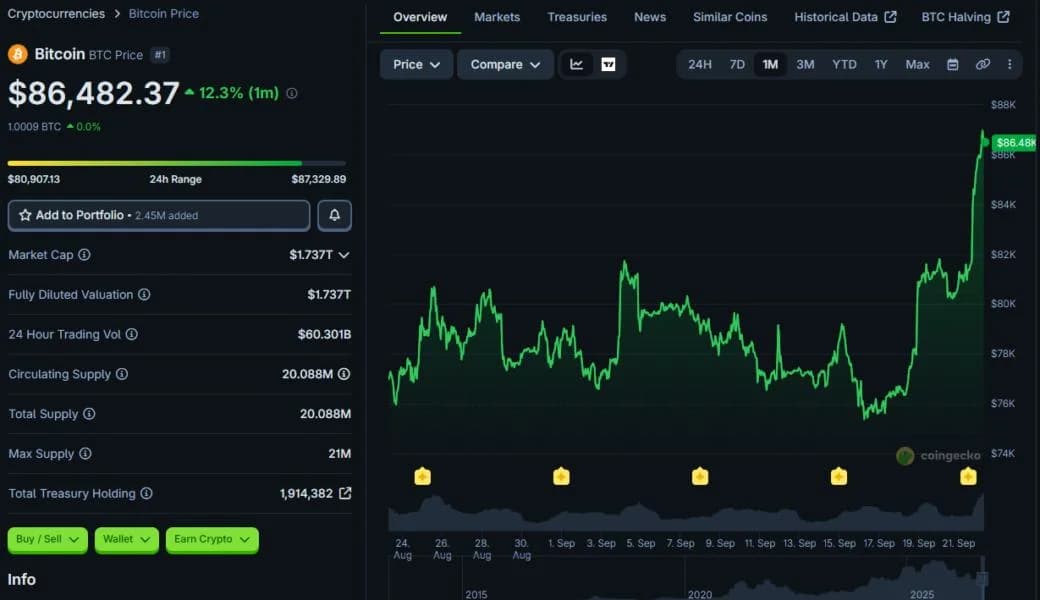
Task: Open the Buy / Sell dropdown
Action: (47, 540)
